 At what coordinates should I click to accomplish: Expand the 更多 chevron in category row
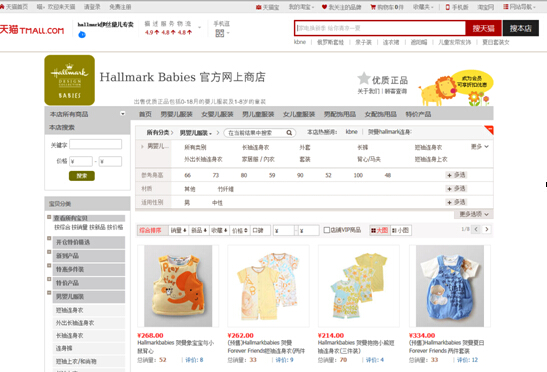[480, 147]
